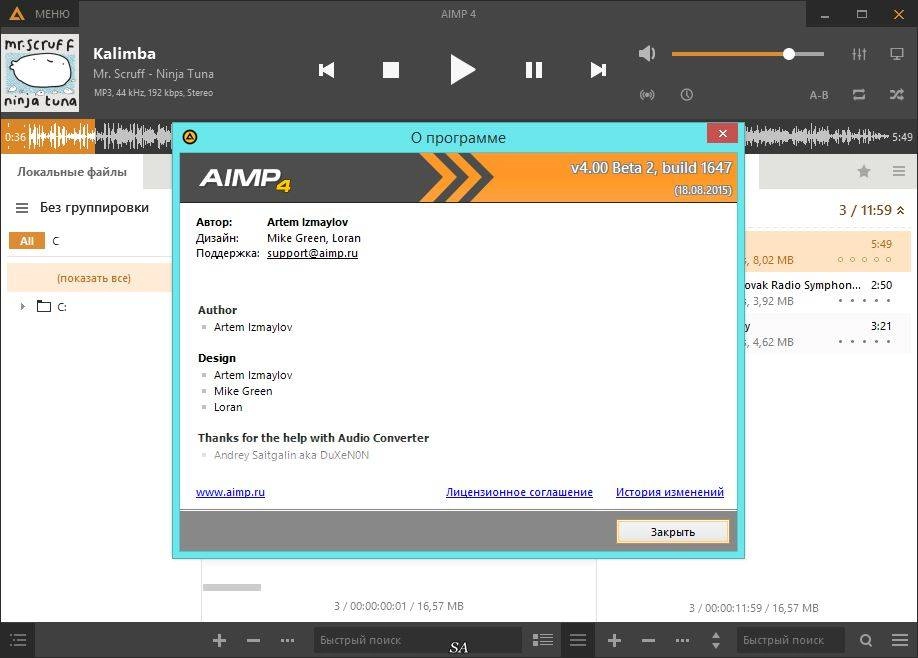The height and width of the screenshot is (658, 918).
Task: Open the scheduler clock icon
Action: 687,94
